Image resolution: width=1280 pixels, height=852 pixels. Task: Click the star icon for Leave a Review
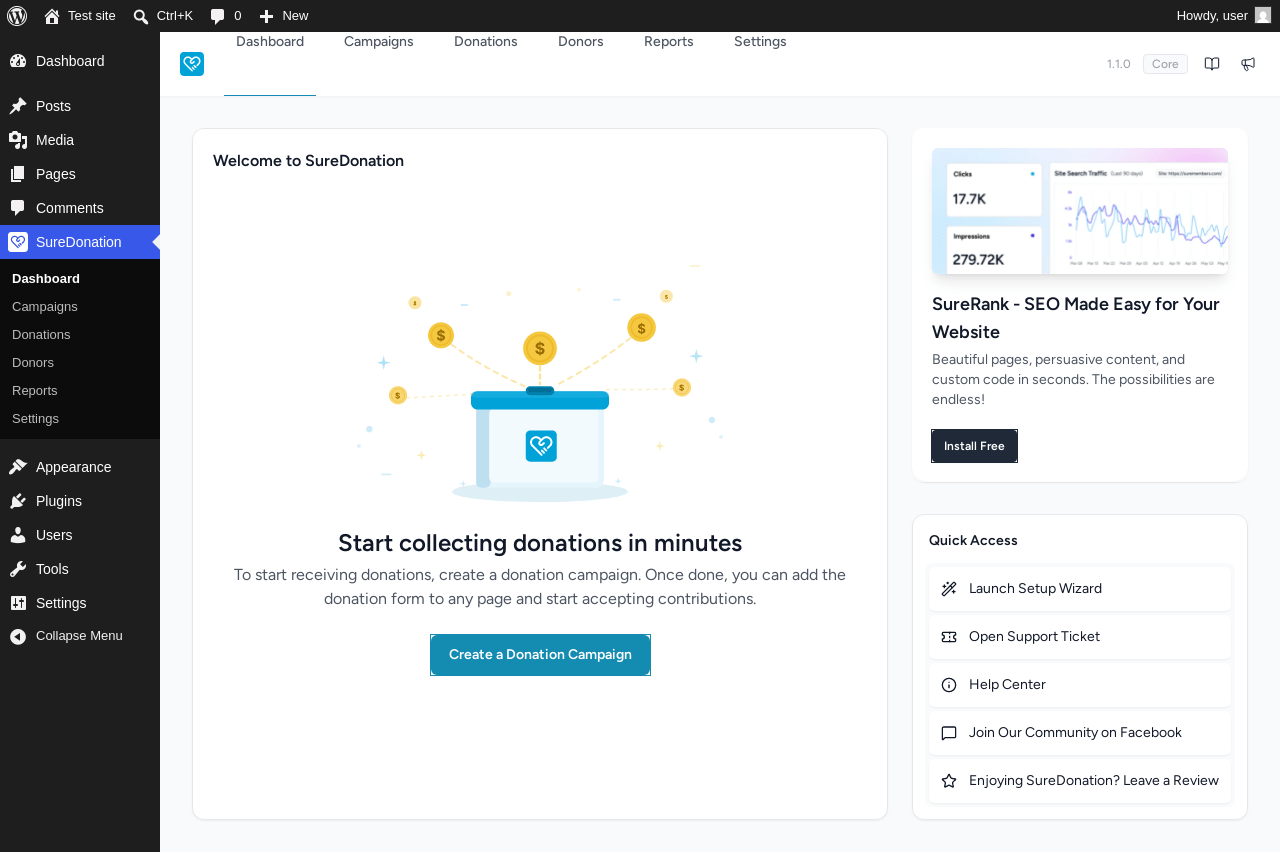pyautogui.click(x=949, y=781)
